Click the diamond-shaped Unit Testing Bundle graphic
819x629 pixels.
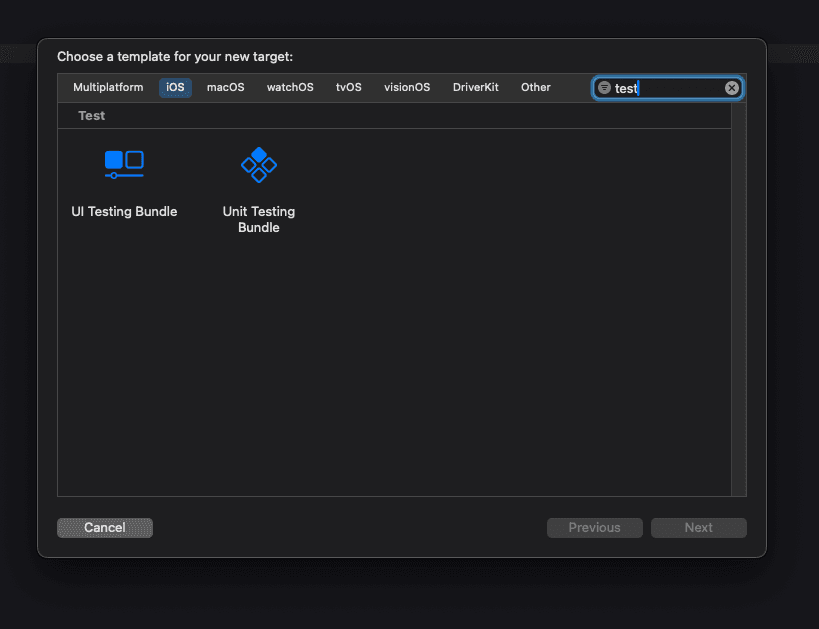[258, 164]
